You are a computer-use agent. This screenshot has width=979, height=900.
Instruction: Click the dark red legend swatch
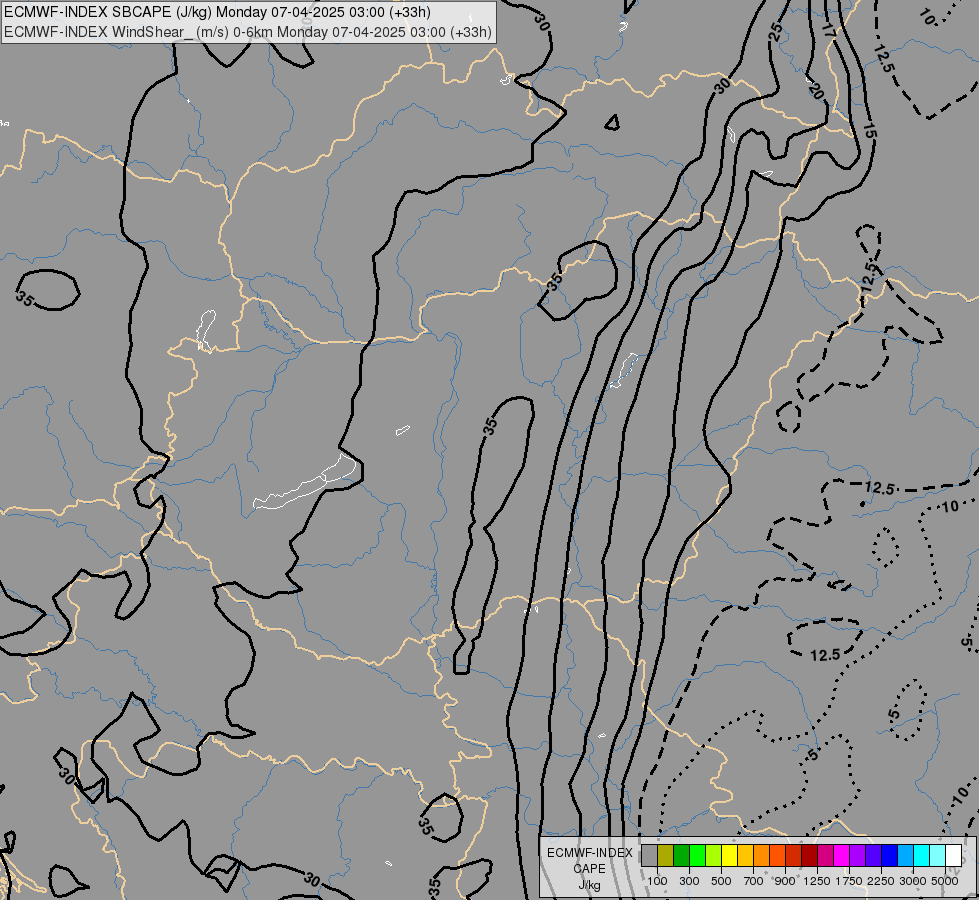tap(810, 855)
